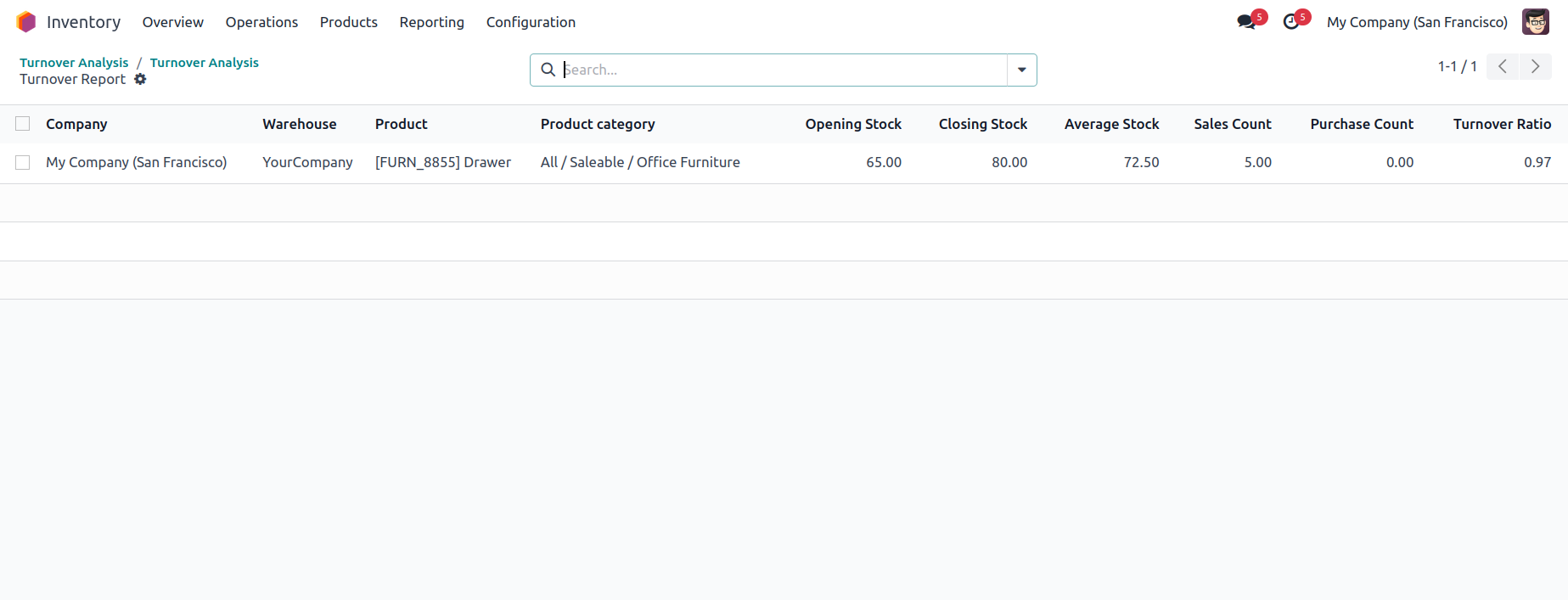
Task: Toggle the search options dropdown arrow
Action: (1021, 70)
